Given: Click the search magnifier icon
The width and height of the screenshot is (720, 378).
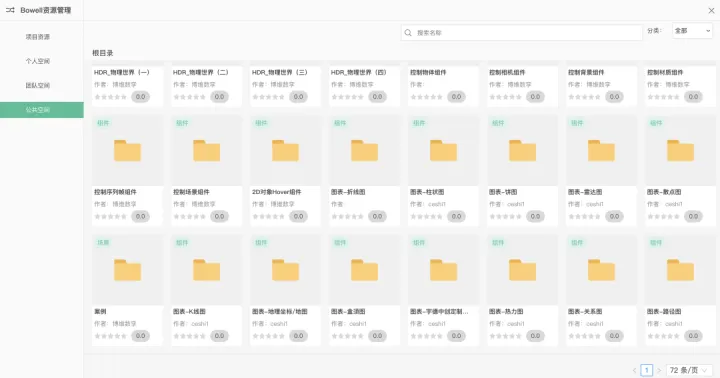Looking at the screenshot, I should click(x=408, y=33).
